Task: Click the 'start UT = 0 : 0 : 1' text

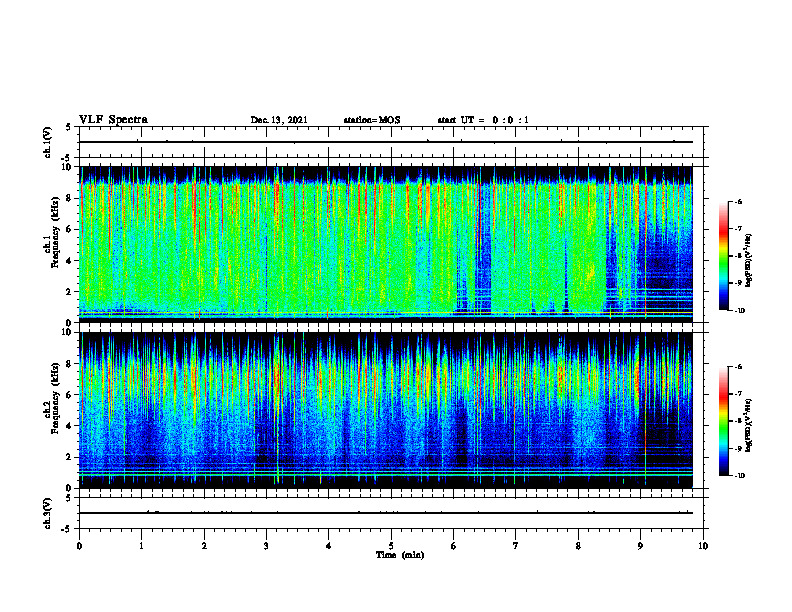Action: pos(483,120)
